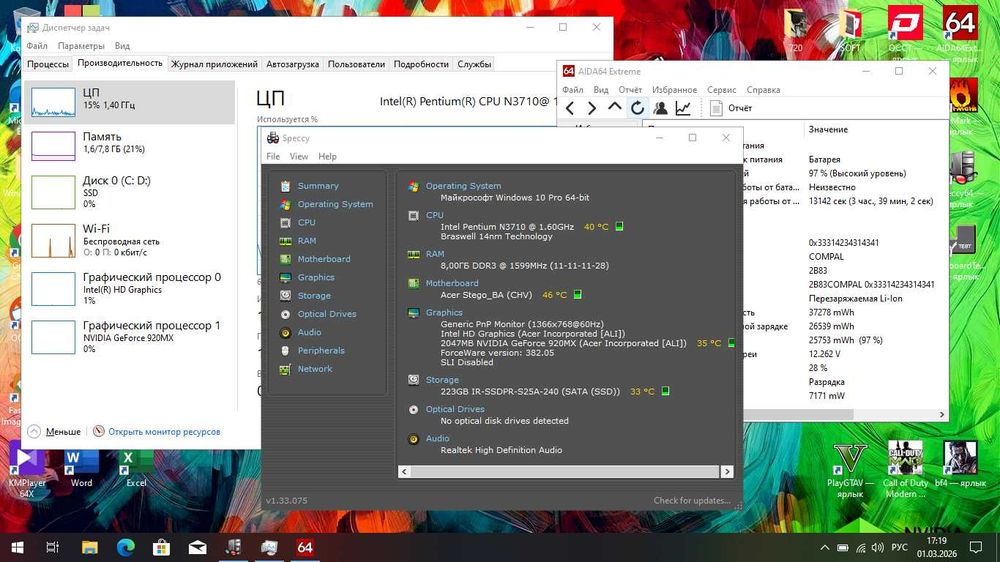Image resolution: width=1000 pixels, height=562 pixels.
Task: Click Открыть монитор ресурсов link
Action: [164, 432]
